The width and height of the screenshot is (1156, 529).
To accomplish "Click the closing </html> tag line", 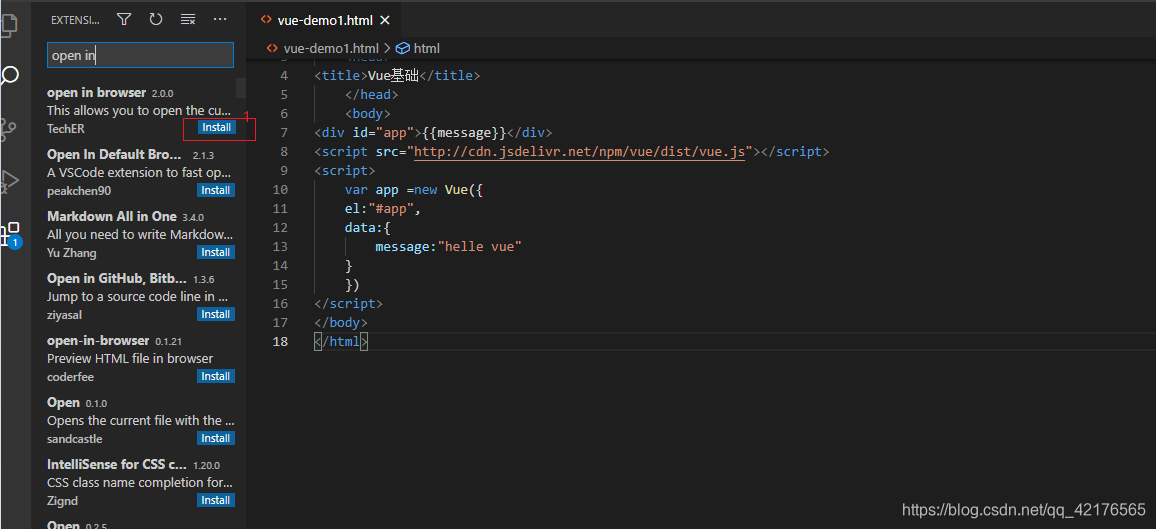I will click(341, 342).
